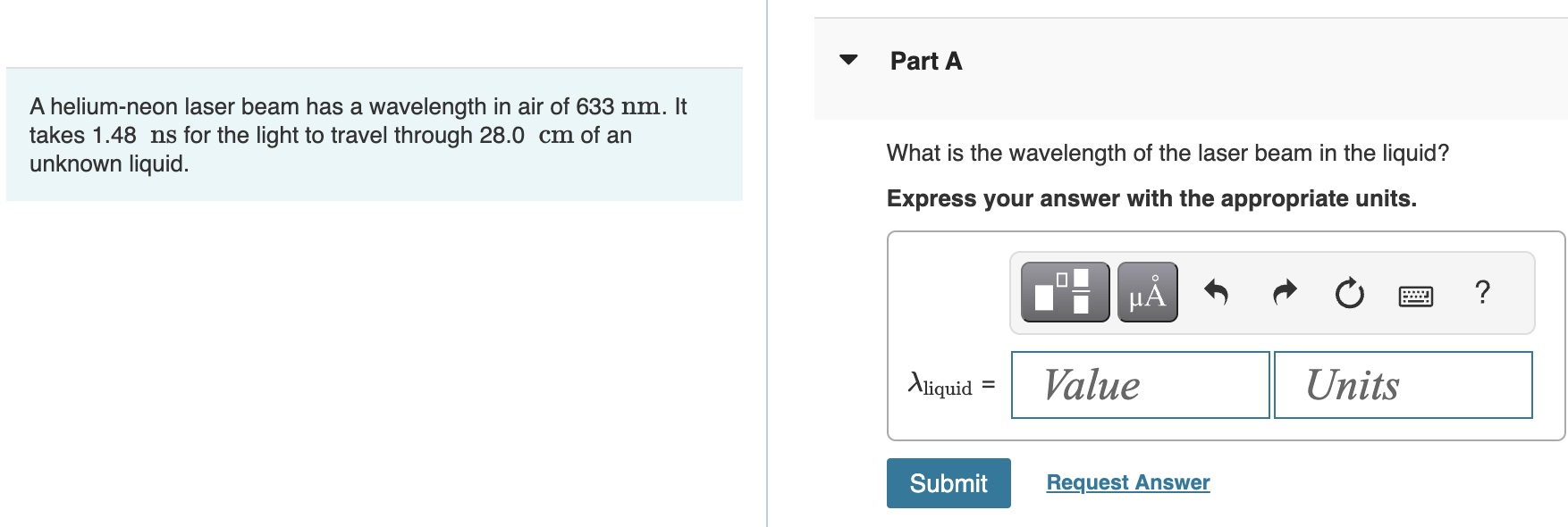Submit the wavelength answer

coord(948,483)
